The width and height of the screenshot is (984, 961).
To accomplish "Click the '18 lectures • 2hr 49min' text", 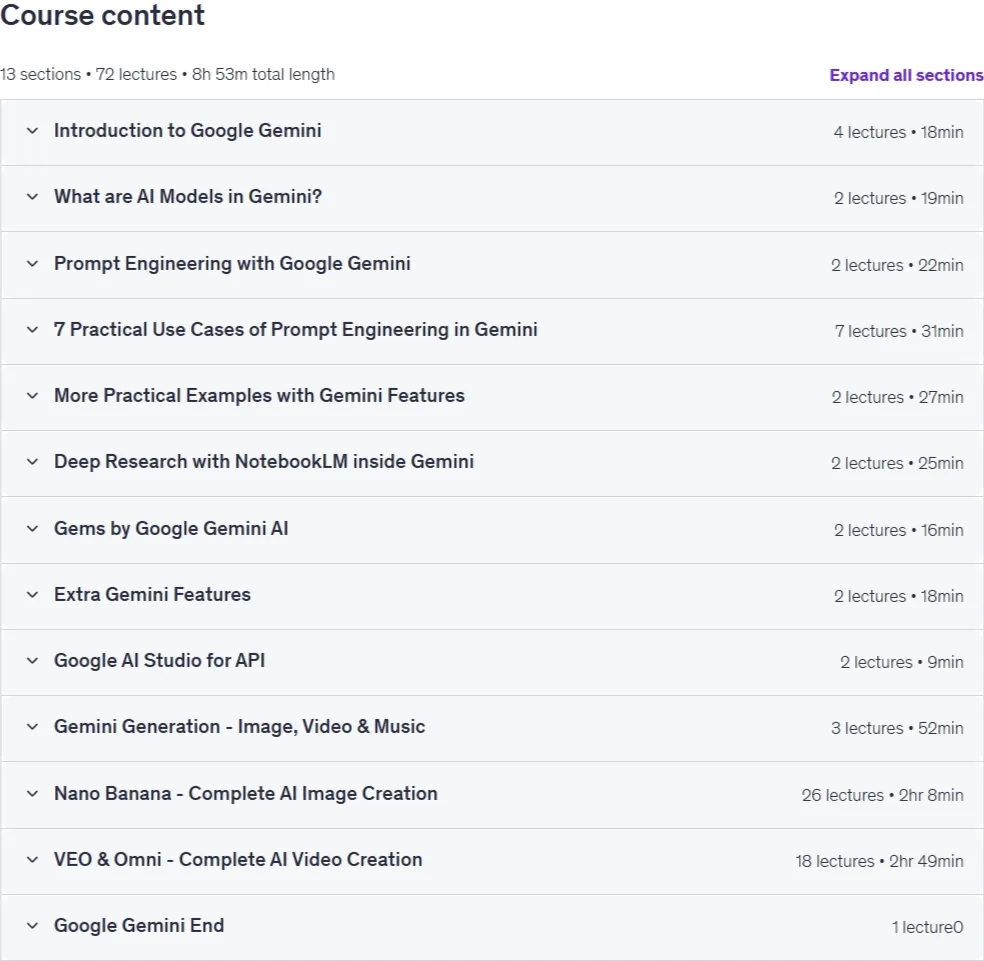I will 879,861.
